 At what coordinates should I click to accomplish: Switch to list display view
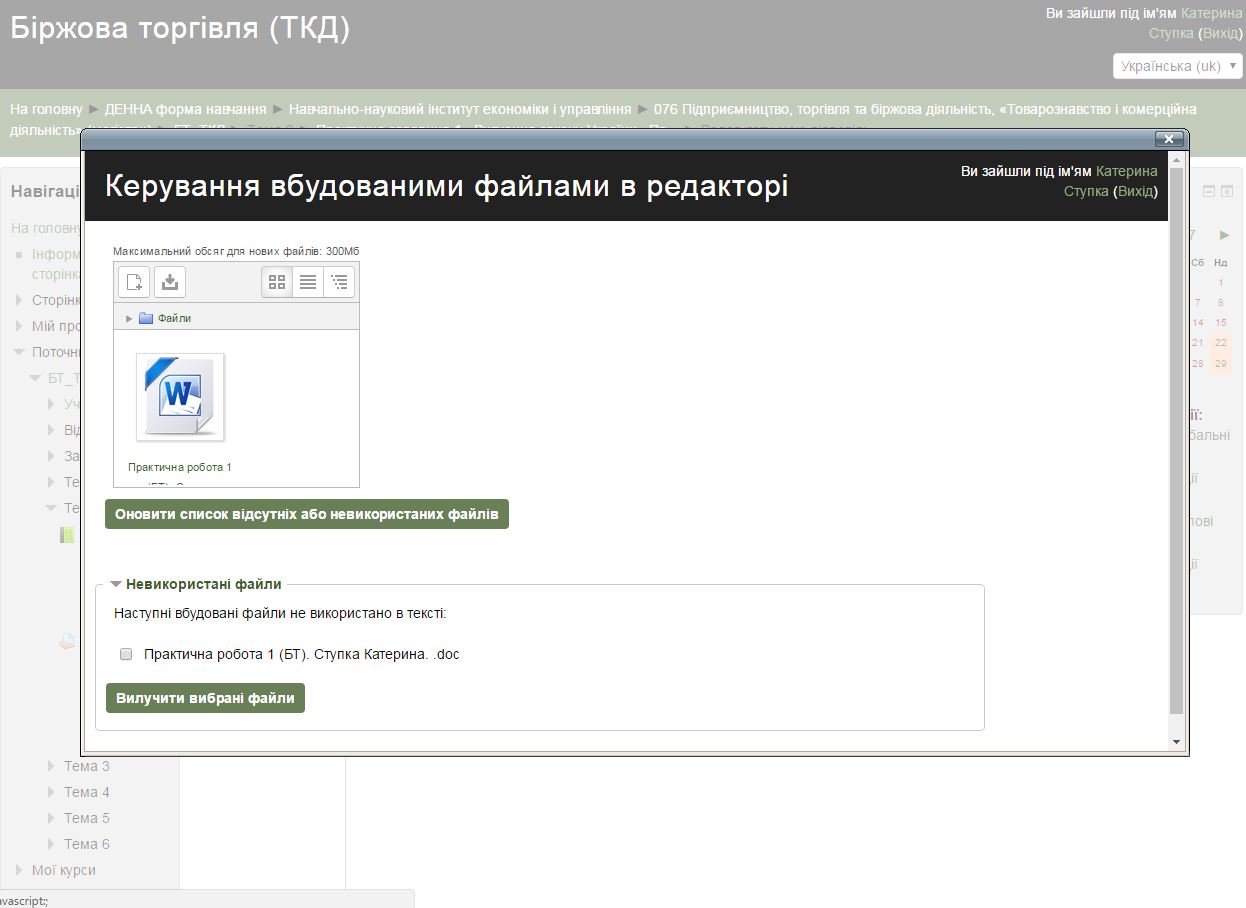(308, 281)
